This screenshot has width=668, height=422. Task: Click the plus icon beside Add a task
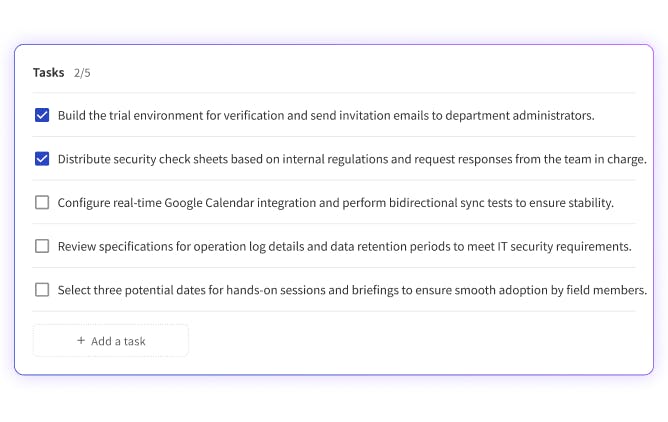tap(81, 341)
